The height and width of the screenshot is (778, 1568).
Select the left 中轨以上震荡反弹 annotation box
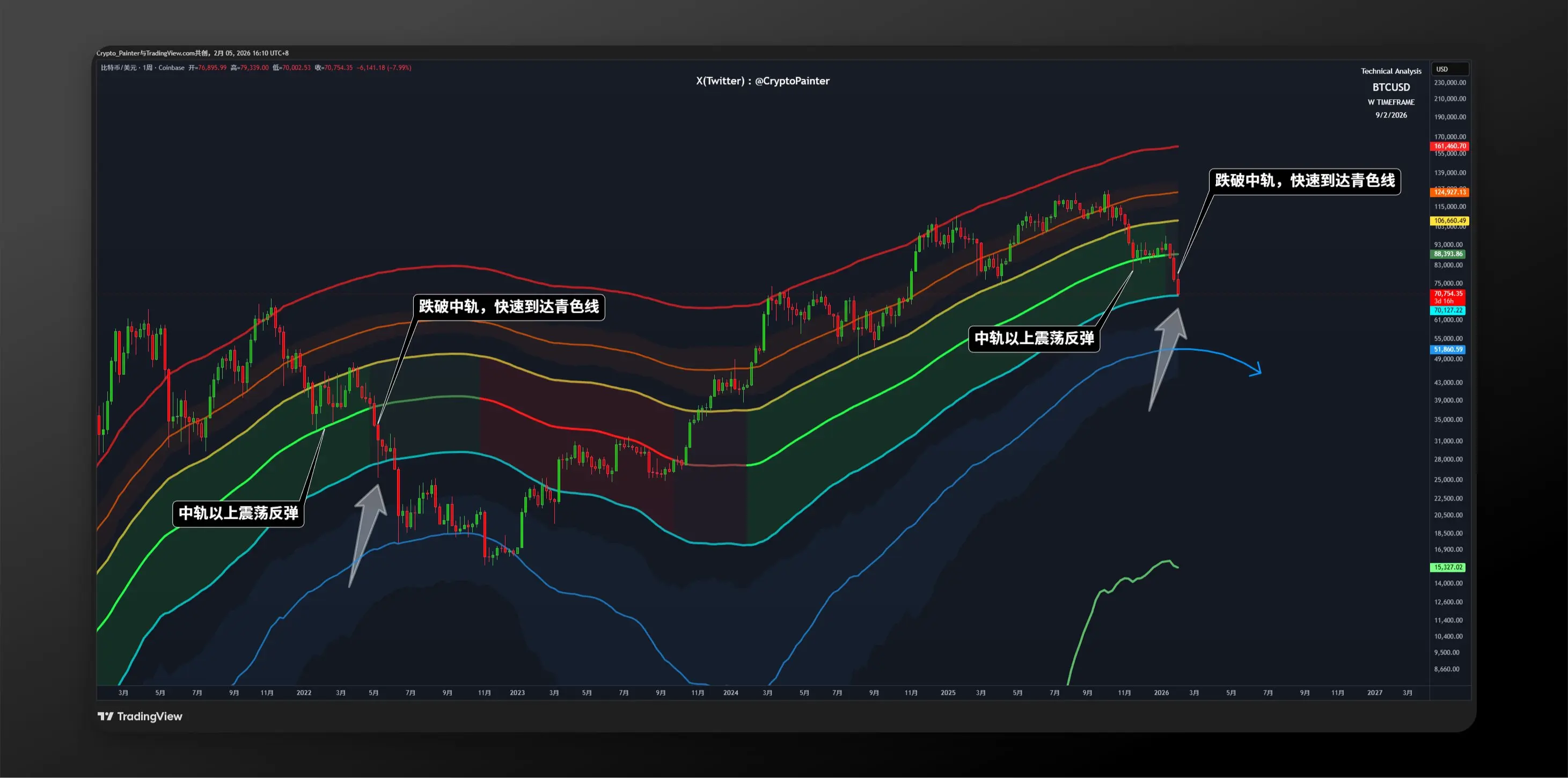click(x=238, y=513)
